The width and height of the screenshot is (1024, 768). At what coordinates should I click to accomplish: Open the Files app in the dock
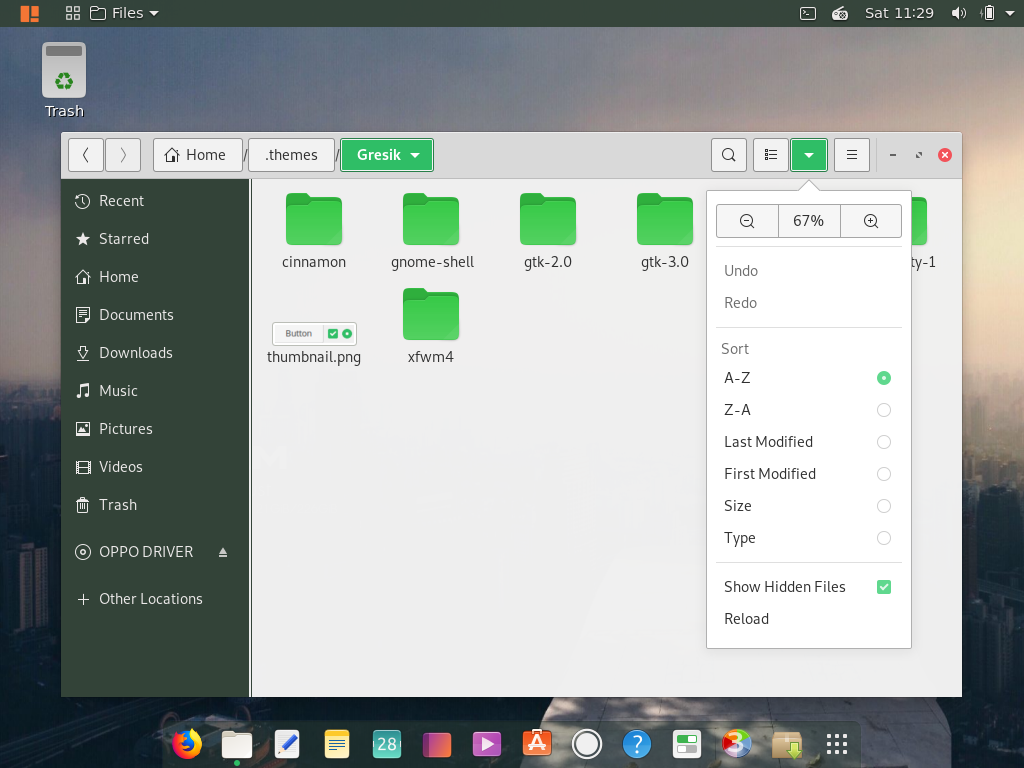pyautogui.click(x=236, y=744)
